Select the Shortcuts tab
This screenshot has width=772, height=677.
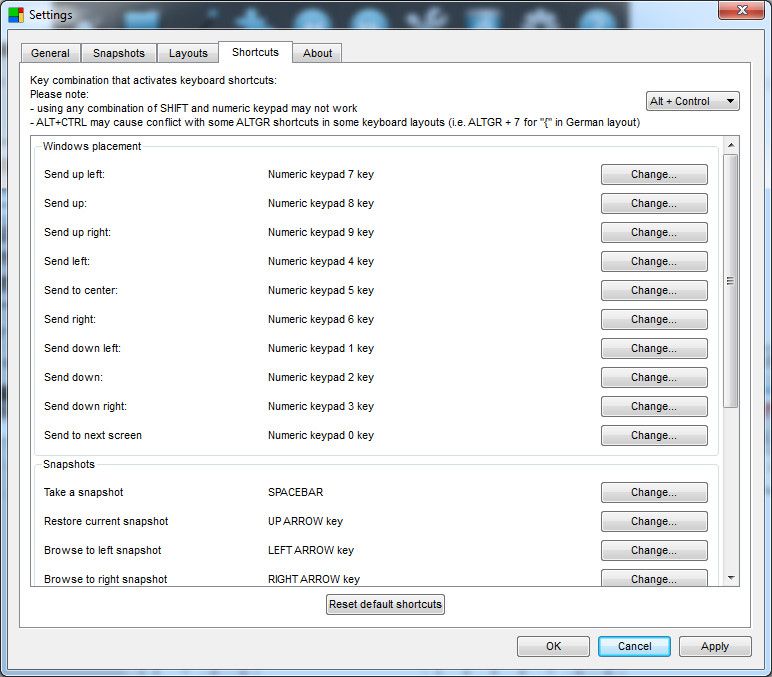click(x=255, y=52)
